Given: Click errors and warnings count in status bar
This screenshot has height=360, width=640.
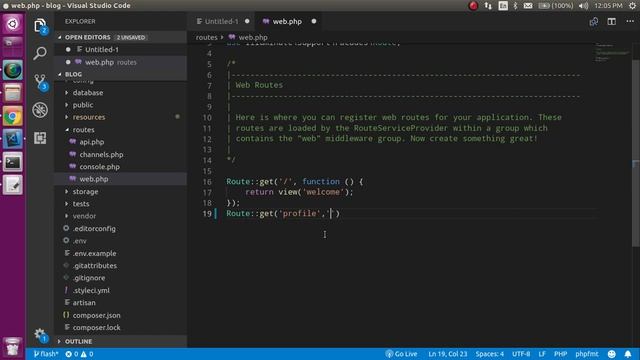Looking at the screenshot, I should tap(79, 354).
